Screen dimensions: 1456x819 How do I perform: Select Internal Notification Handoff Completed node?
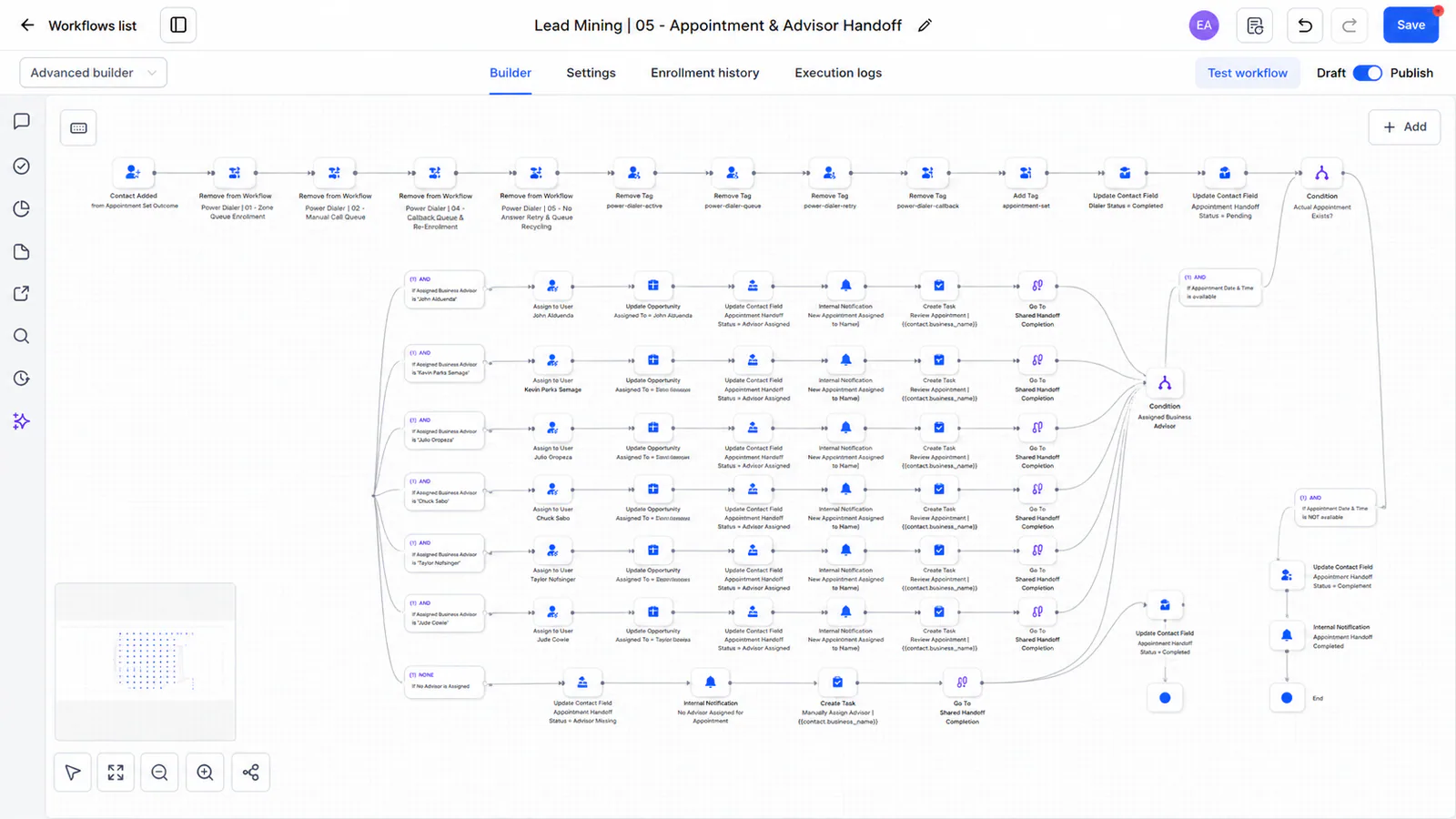1287,635
